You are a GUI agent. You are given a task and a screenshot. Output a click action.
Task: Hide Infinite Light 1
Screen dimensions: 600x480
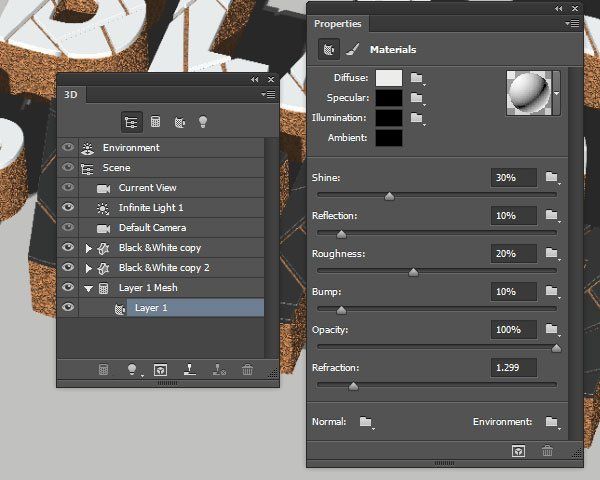[68, 207]
